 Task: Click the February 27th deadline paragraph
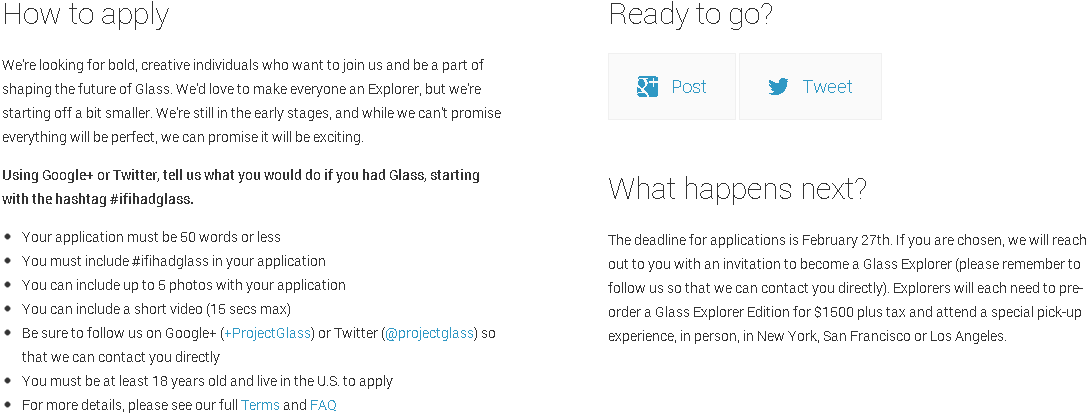846,288
